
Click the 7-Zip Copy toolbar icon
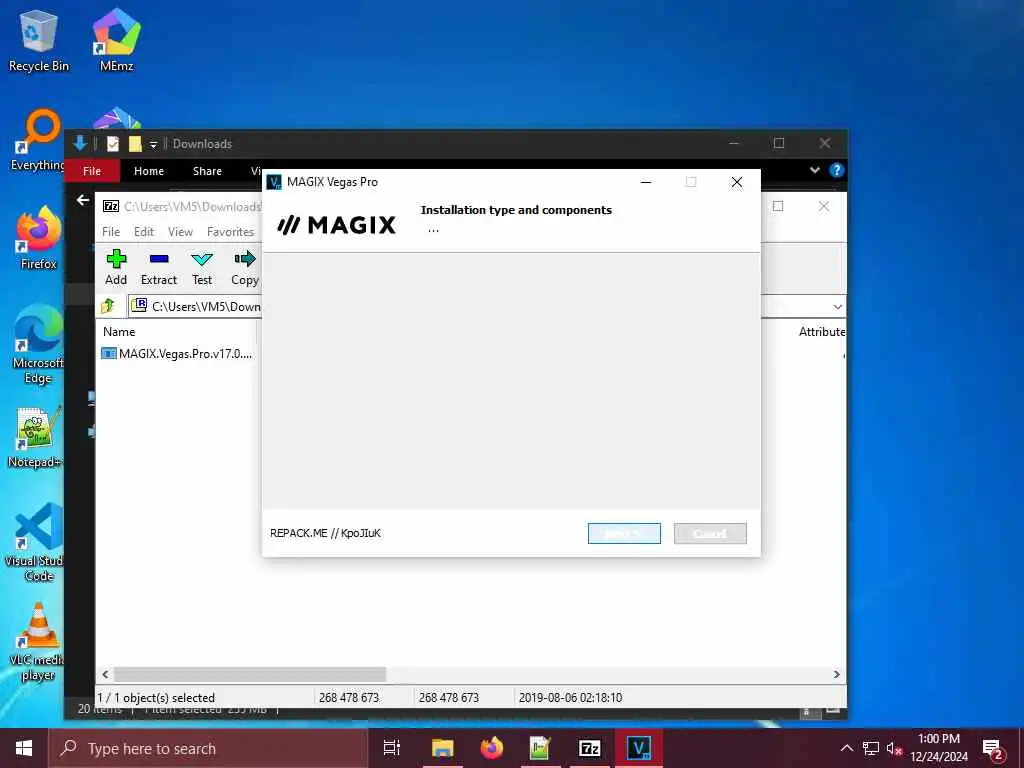point(245,268)
